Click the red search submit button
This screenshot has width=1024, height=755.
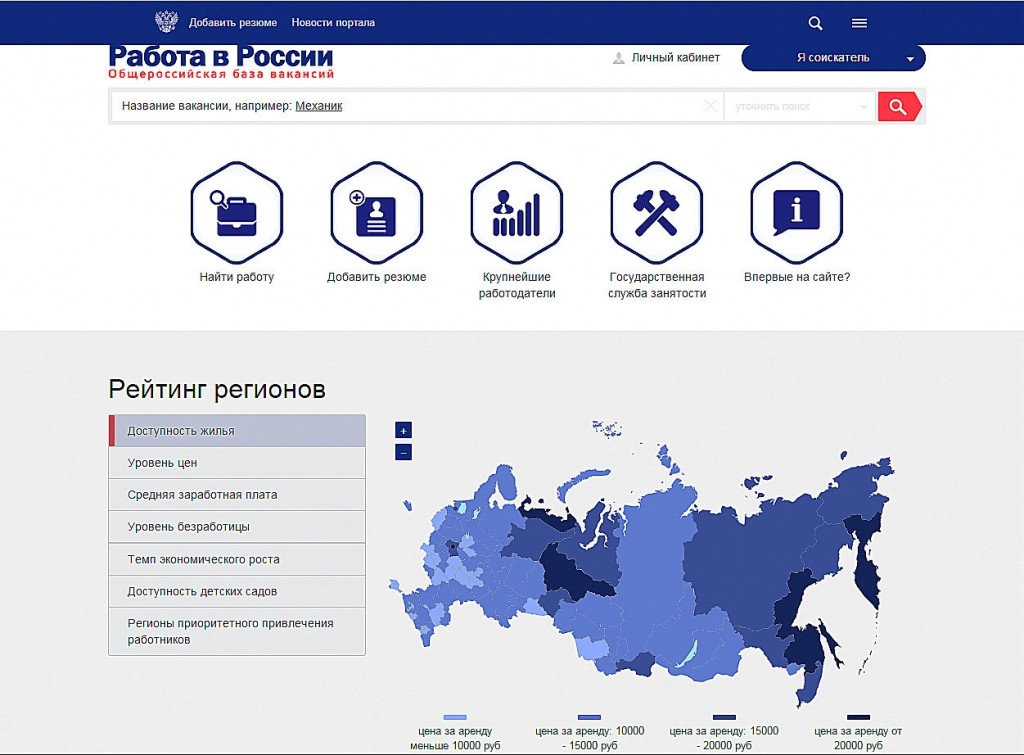(899, 106)
